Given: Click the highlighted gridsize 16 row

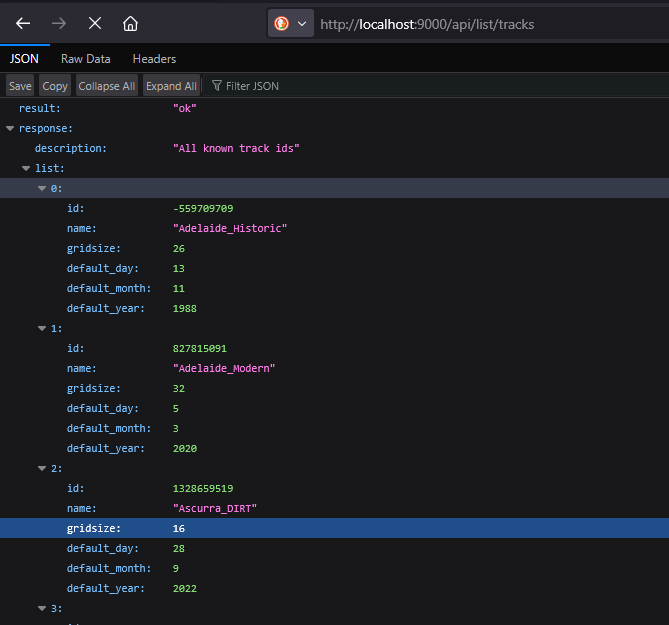Looking at the screenshot, I should click(x=334, y=528).
